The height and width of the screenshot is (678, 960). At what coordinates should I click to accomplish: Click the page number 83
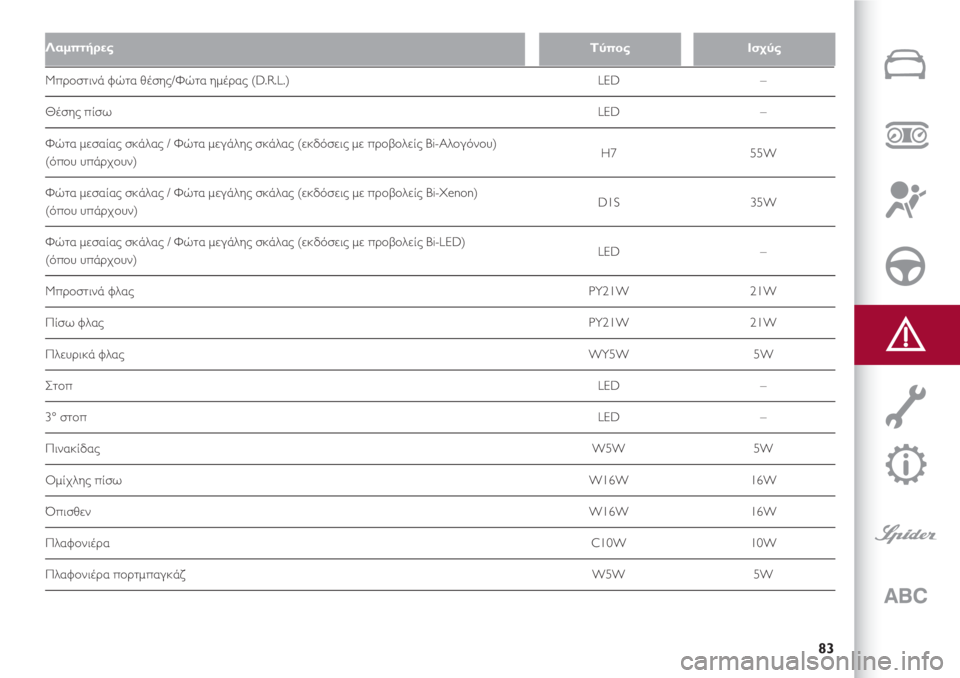[826, 648]
